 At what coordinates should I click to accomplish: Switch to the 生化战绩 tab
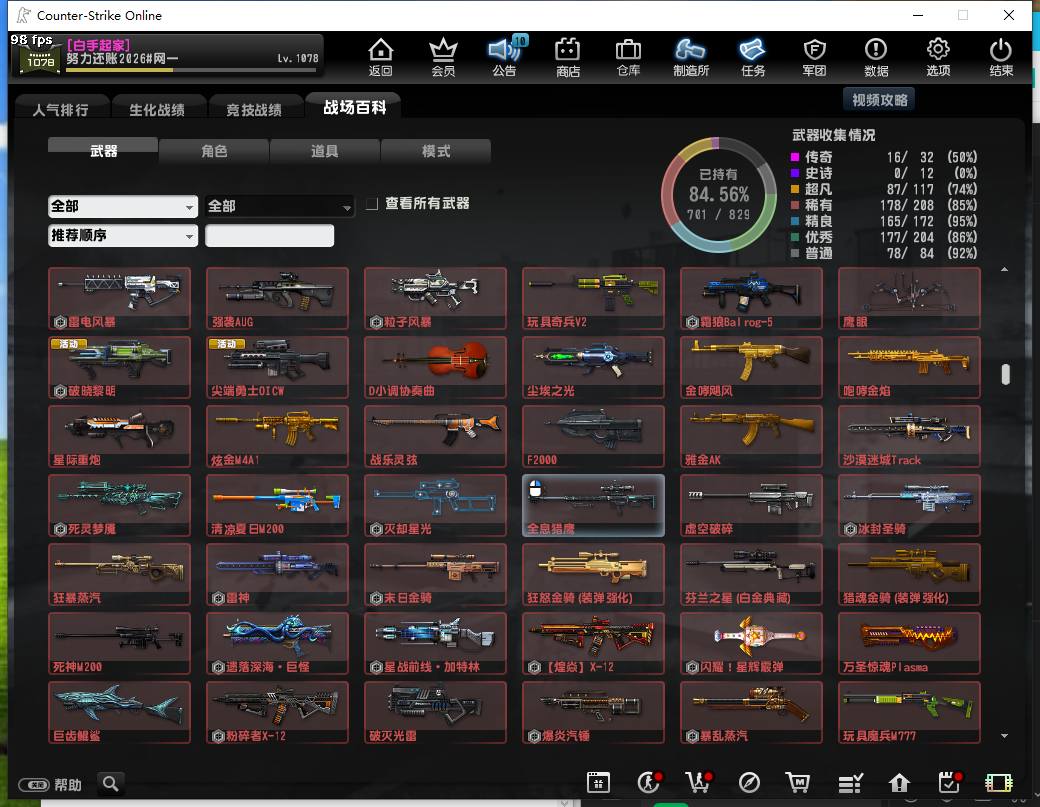coord(157,110)
